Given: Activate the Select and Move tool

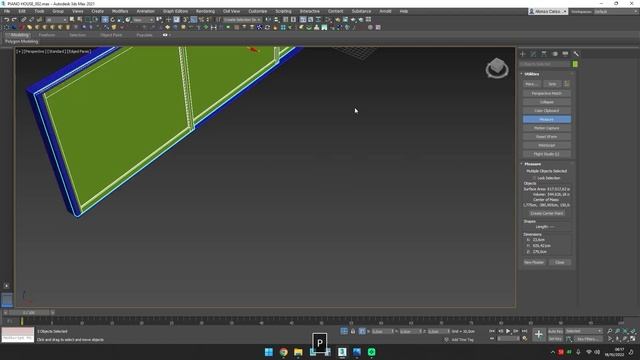Looking at the screenshot, I should click(105, 20).
